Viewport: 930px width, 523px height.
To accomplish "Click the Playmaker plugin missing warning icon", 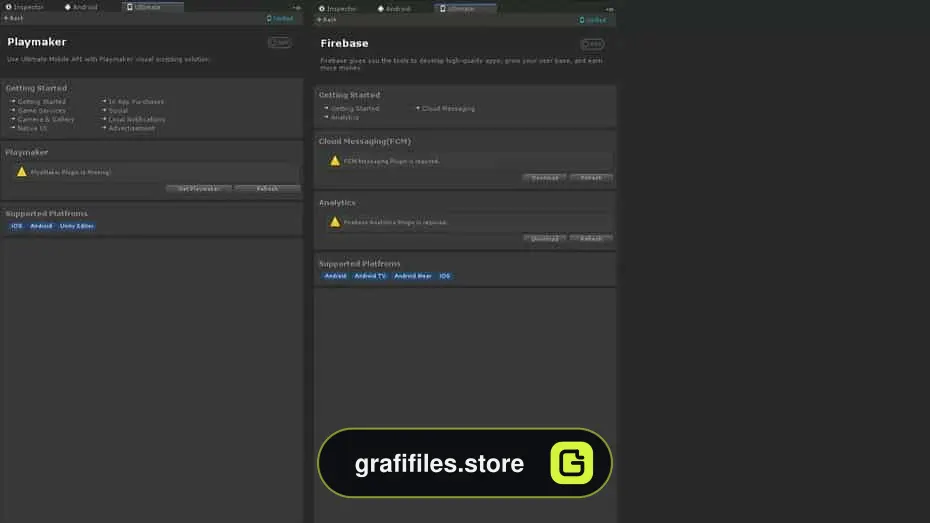I will click(22, 172).
